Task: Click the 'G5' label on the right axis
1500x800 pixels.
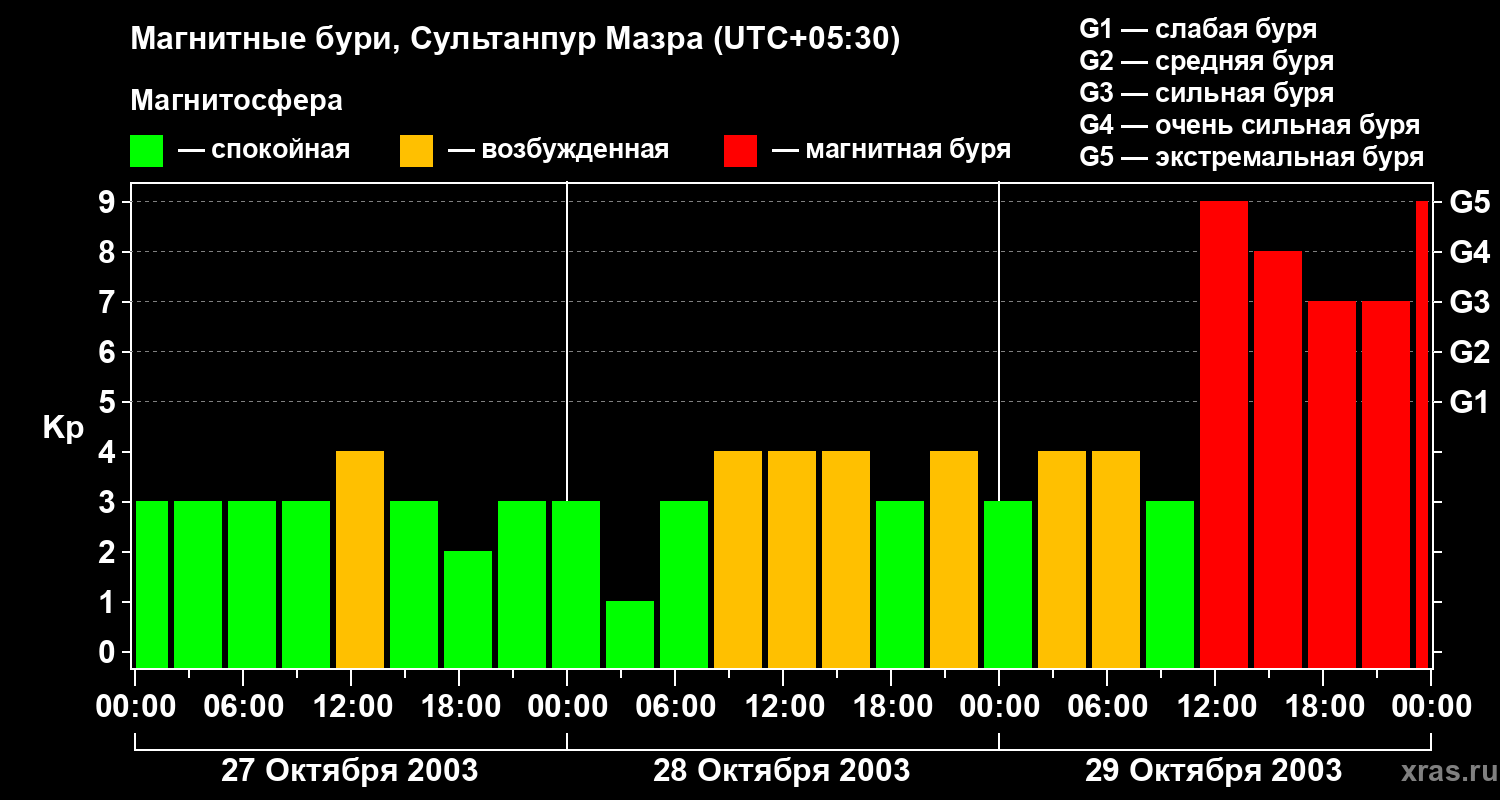Action: [x=1470, y=203]
